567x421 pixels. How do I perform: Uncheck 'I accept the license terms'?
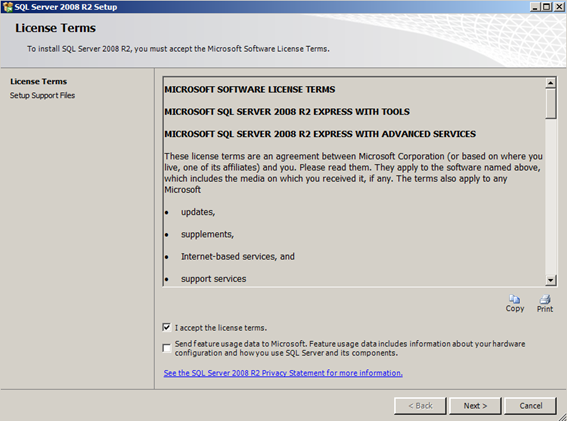167,327
